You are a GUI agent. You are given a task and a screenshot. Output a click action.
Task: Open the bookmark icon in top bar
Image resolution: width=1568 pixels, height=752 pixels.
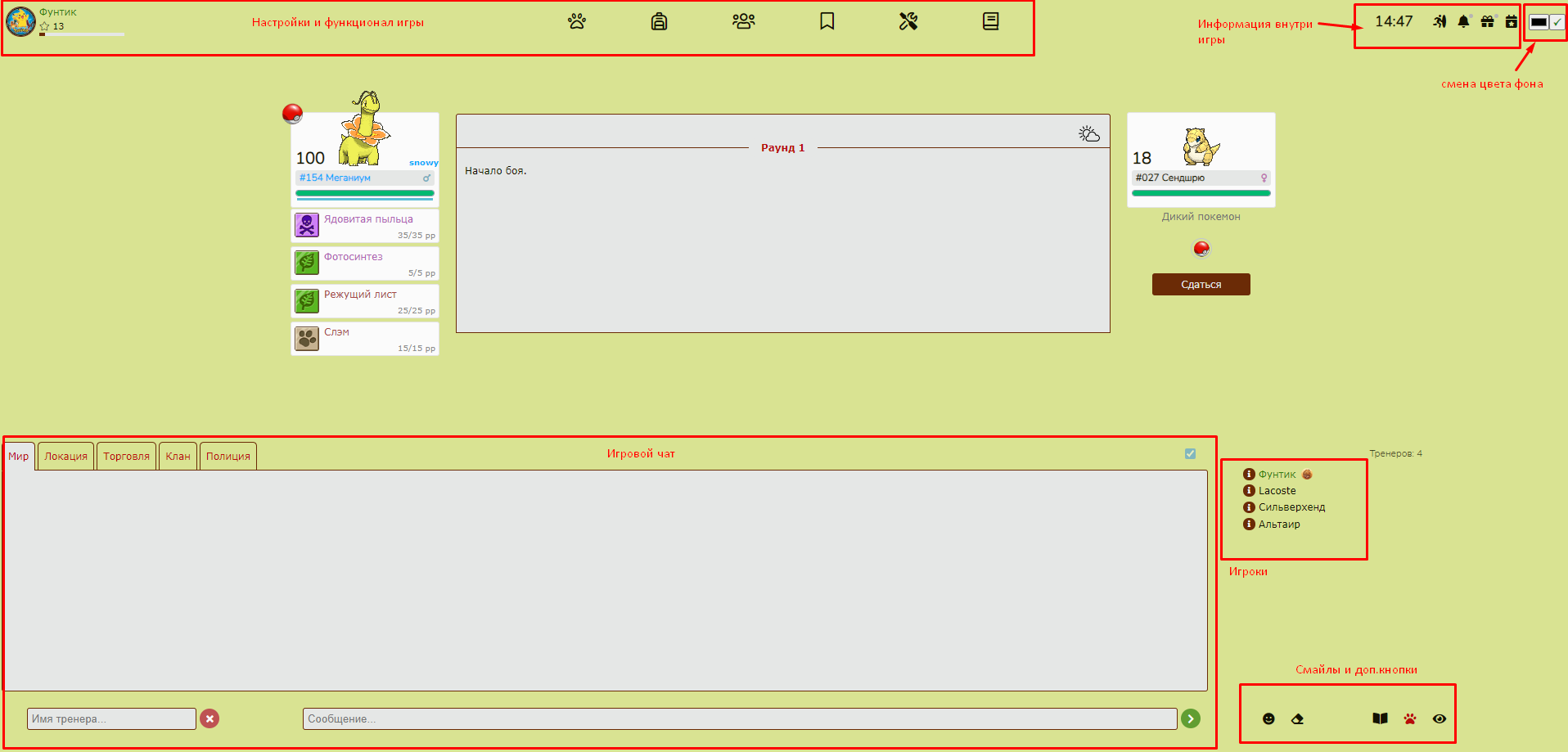click(827, 21)
